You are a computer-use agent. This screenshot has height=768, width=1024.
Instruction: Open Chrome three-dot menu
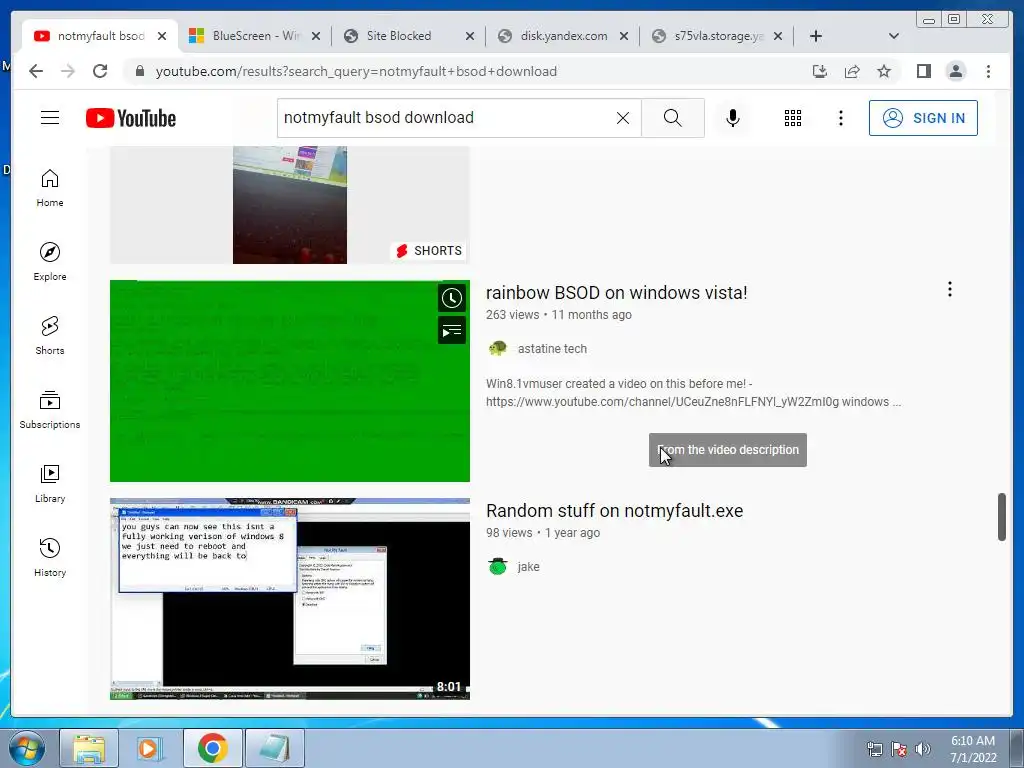click(988, 71)
